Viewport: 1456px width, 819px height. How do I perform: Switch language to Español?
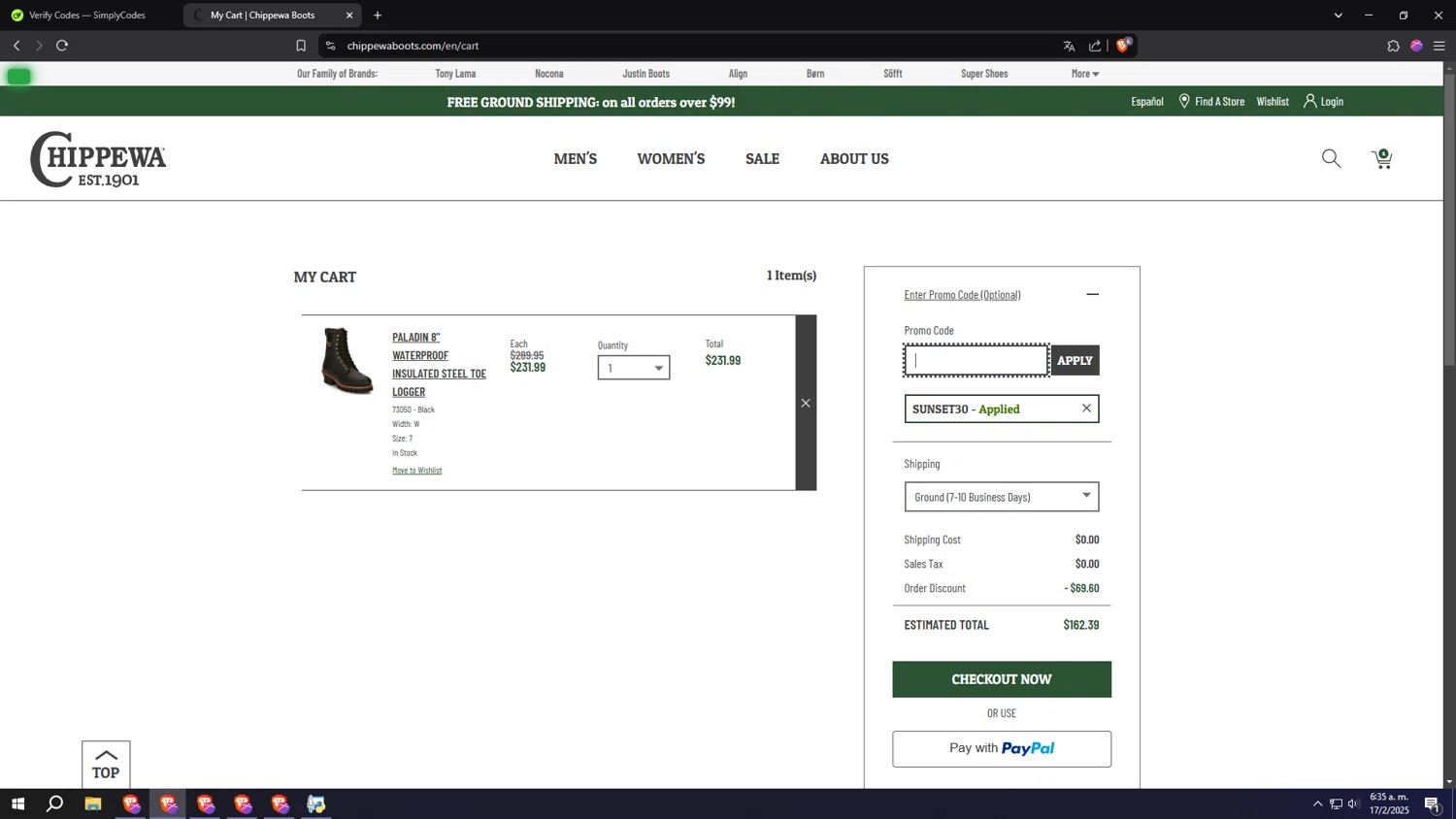[x=1147, y=102]
